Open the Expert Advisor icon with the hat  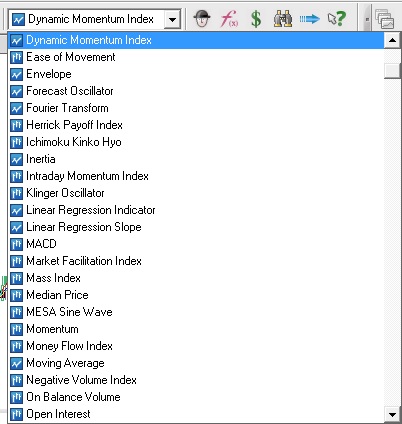(x=202, y=19)
